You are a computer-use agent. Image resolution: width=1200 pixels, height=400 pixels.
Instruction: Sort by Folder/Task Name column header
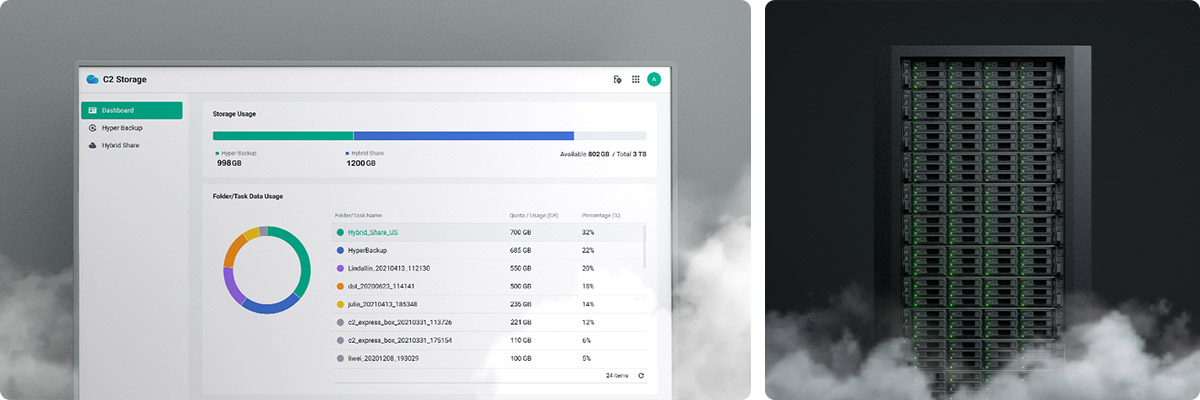(x=358, y=215)
